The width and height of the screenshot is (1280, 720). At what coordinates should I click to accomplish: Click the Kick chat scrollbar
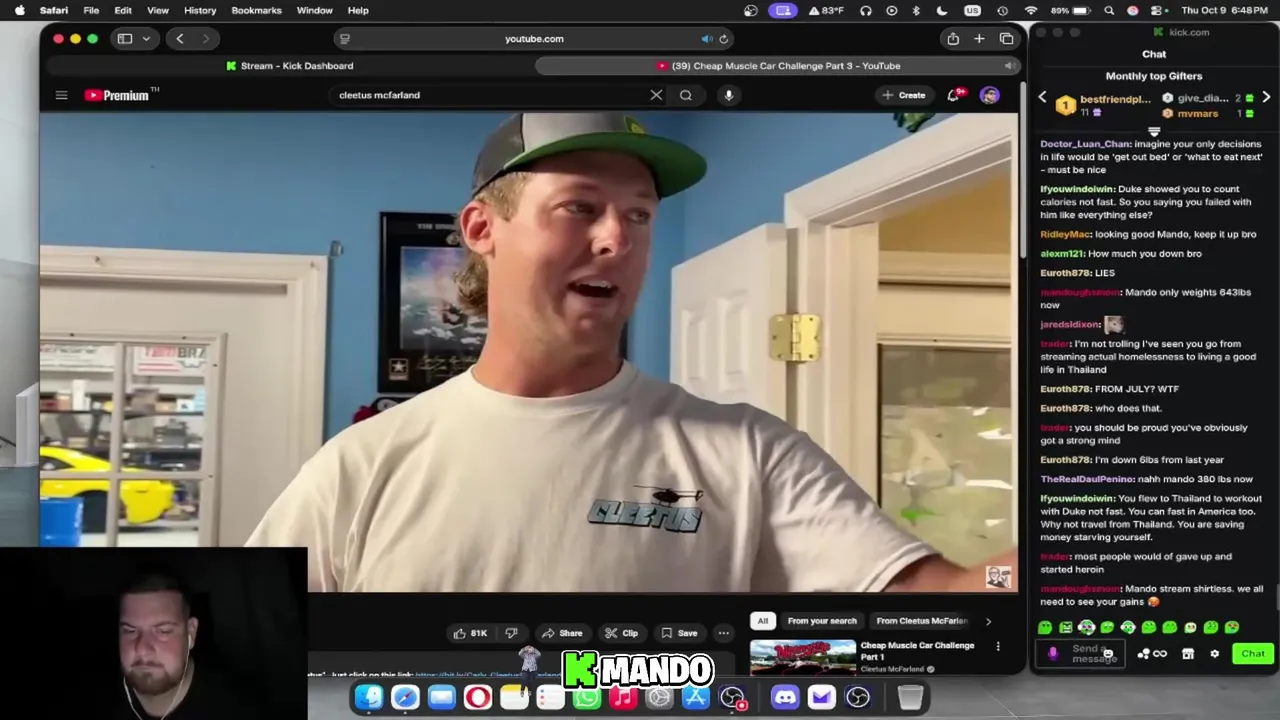click(x=1277, y=598)
